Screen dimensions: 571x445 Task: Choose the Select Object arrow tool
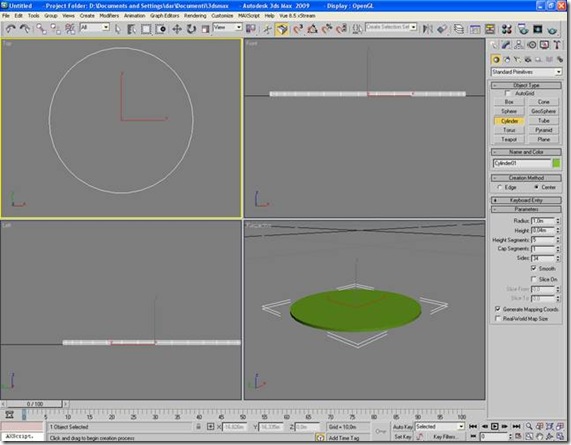click(x=118, y=29)
